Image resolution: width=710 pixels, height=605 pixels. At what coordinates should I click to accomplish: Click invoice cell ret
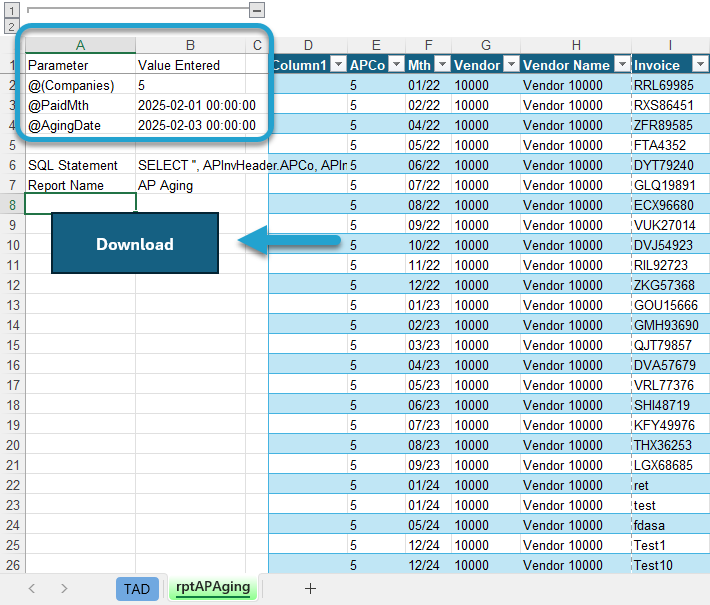coord(670,485)
